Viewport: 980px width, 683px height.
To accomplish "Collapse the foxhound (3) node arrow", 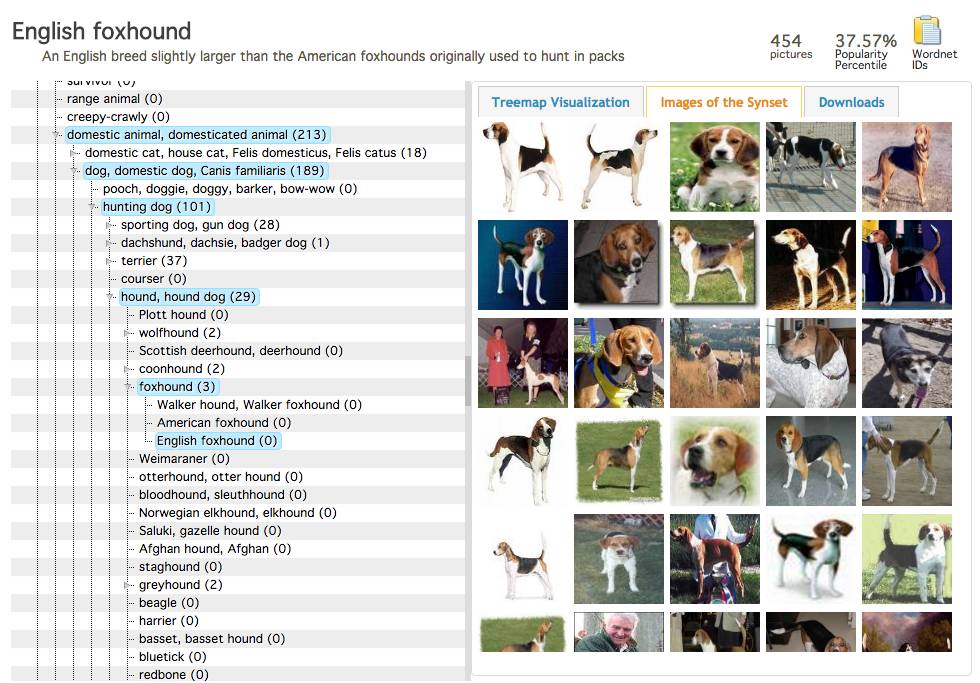I will [129, 387].
